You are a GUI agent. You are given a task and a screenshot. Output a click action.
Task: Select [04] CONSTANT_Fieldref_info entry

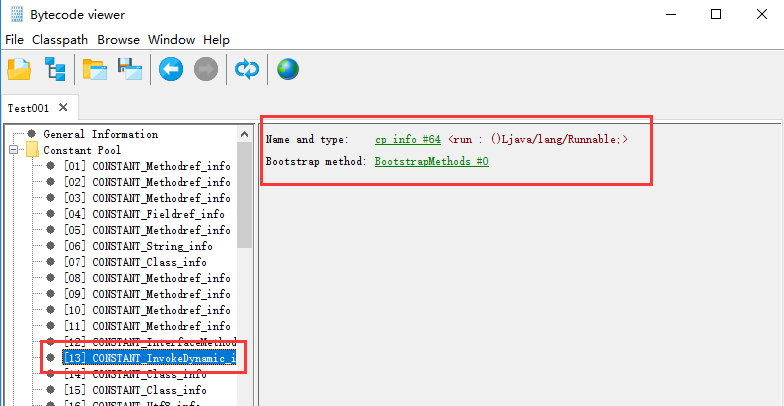click(144, 214)
